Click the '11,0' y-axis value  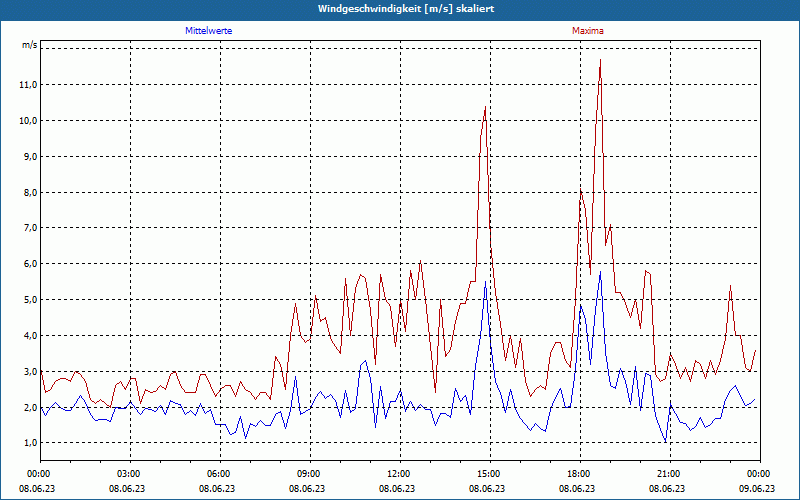[29, 85]
